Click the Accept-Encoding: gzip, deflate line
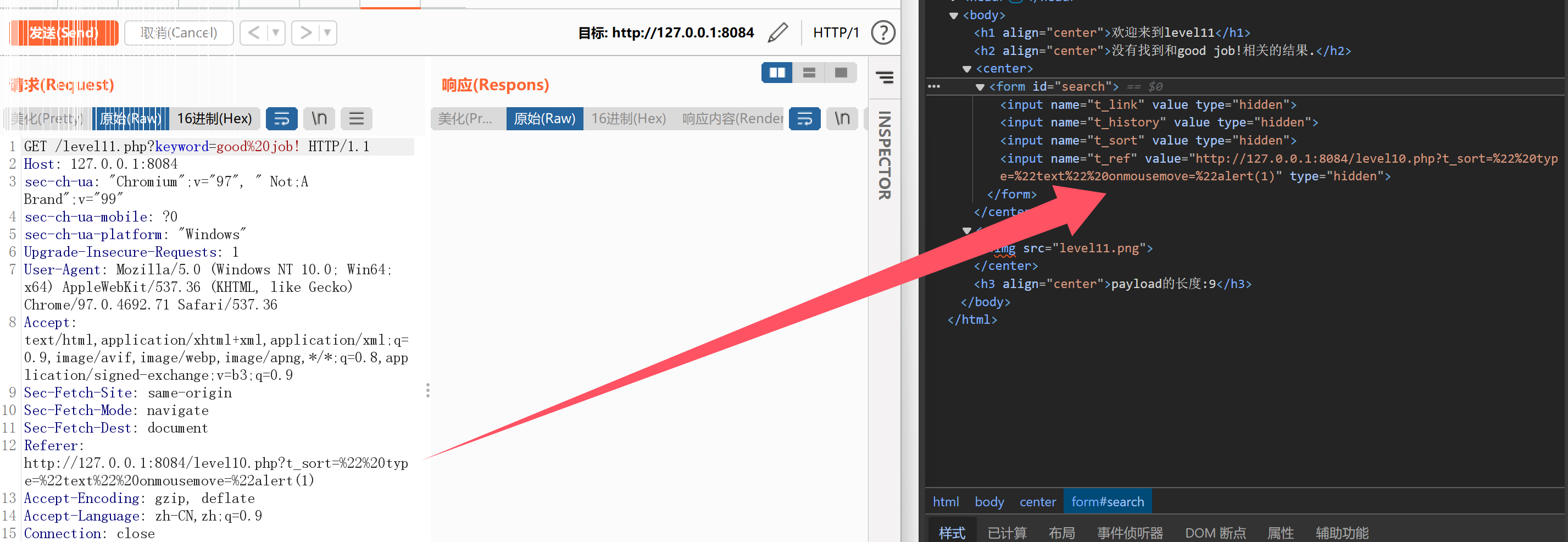Image resolution: width=1568 pixels, height=542 pixels. click(x=140, y=498)
